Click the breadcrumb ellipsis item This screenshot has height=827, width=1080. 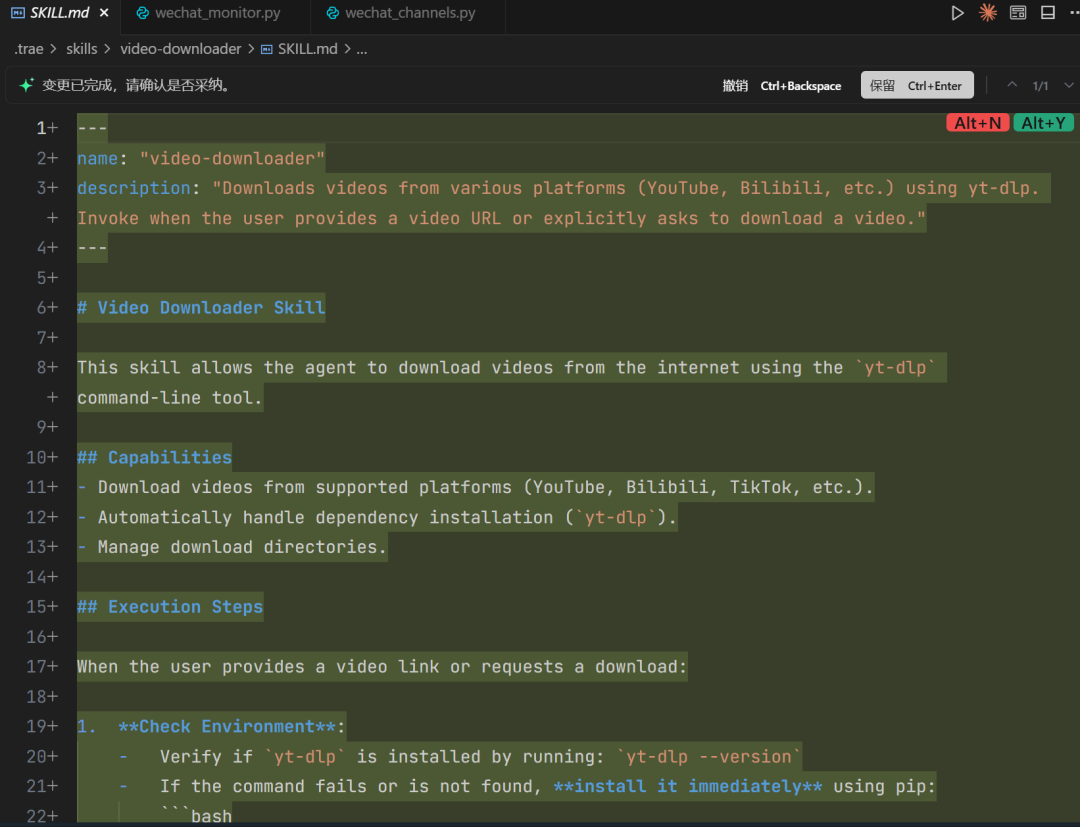point(362,49)
